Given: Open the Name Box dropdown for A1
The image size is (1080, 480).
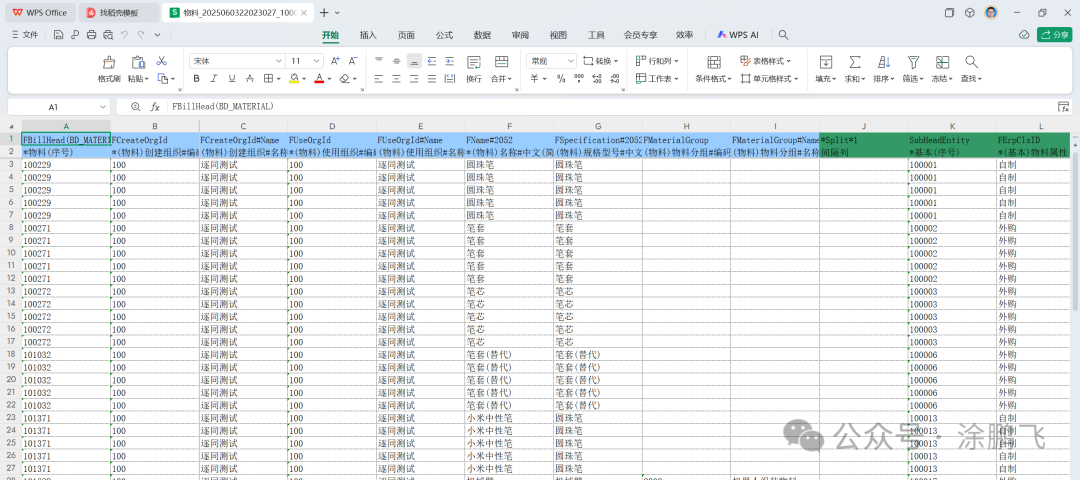Looking at the screenshot, I should tap(102, 106).
